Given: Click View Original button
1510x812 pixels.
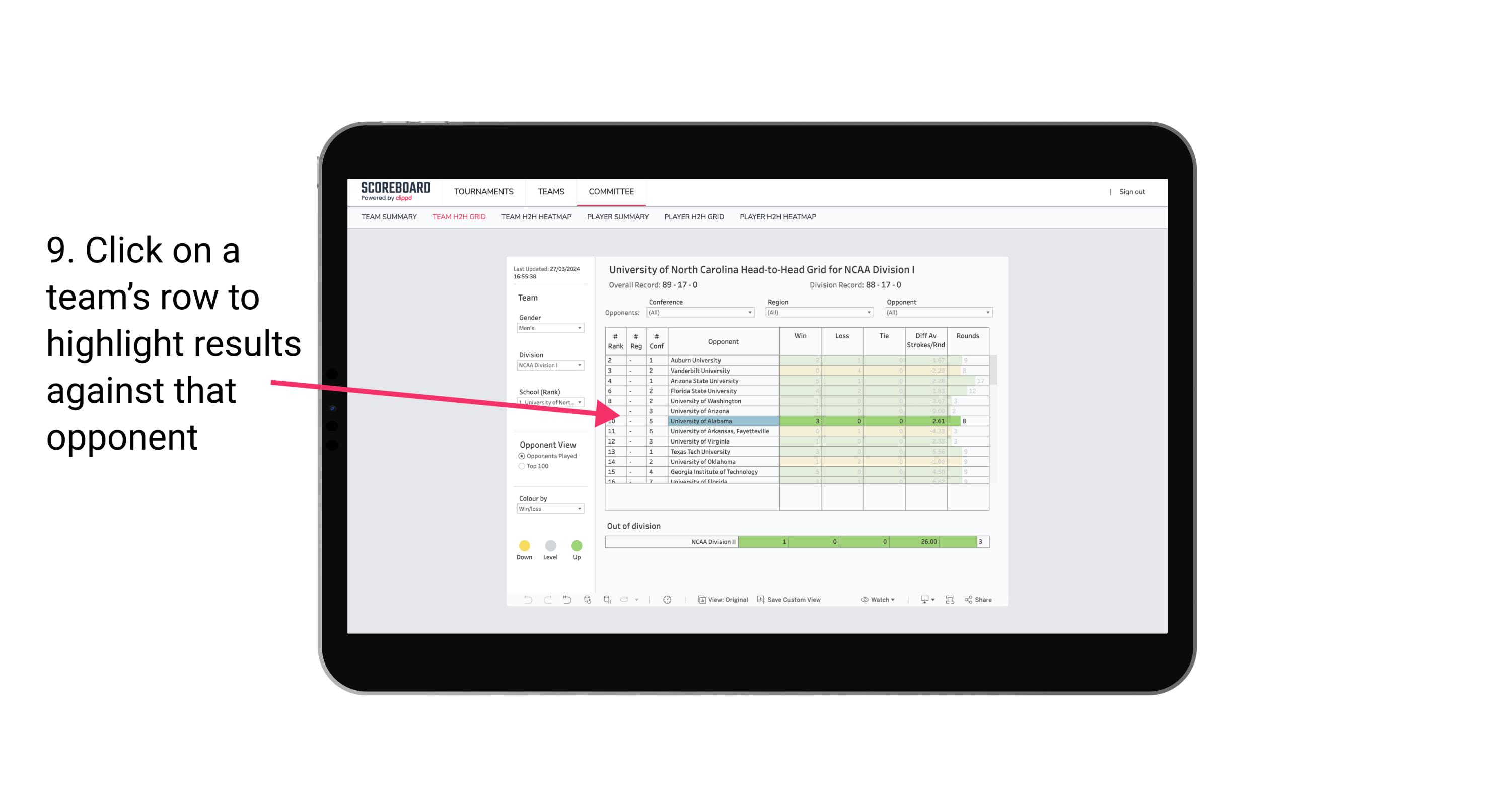Looking at the screenshot, I should pyautogui.click(x=723, y=600).
